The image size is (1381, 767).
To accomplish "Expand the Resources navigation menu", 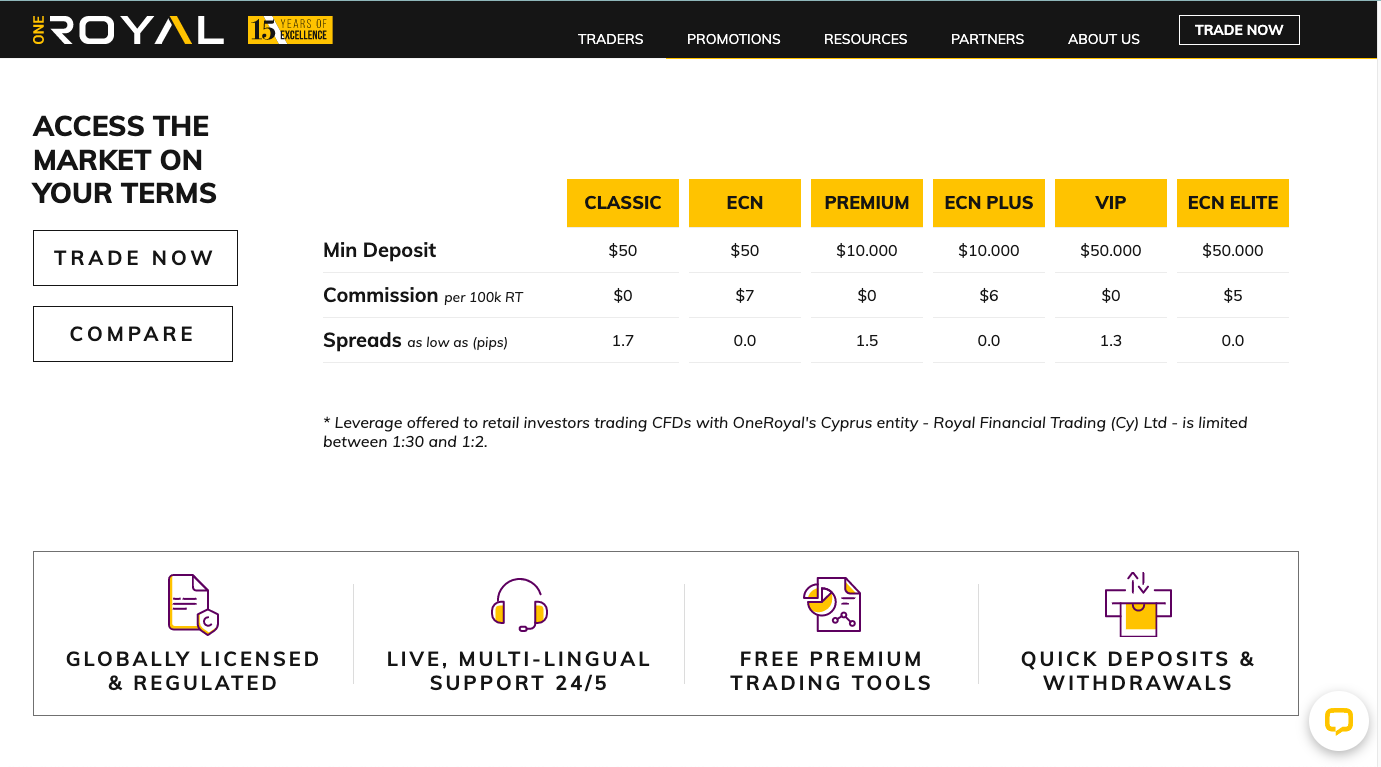I will (865, 39).
